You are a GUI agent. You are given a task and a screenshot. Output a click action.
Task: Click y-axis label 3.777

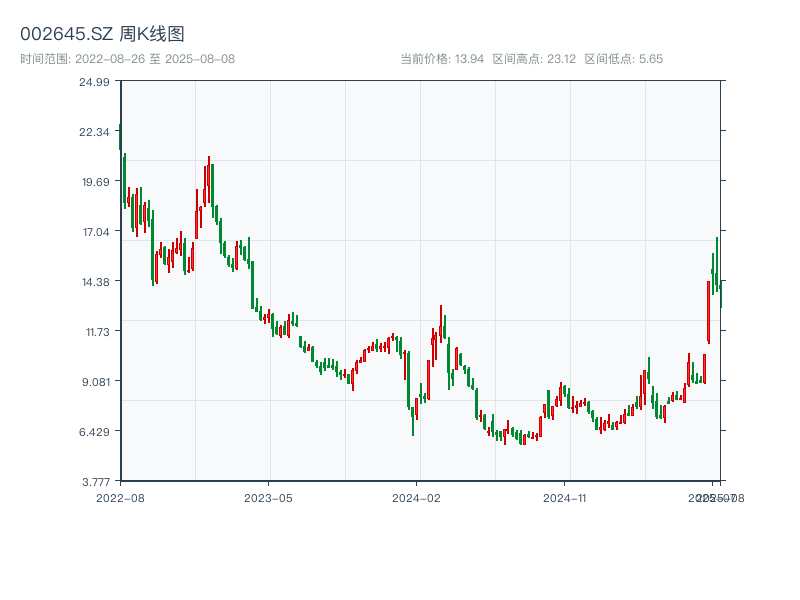click(95, 482)
